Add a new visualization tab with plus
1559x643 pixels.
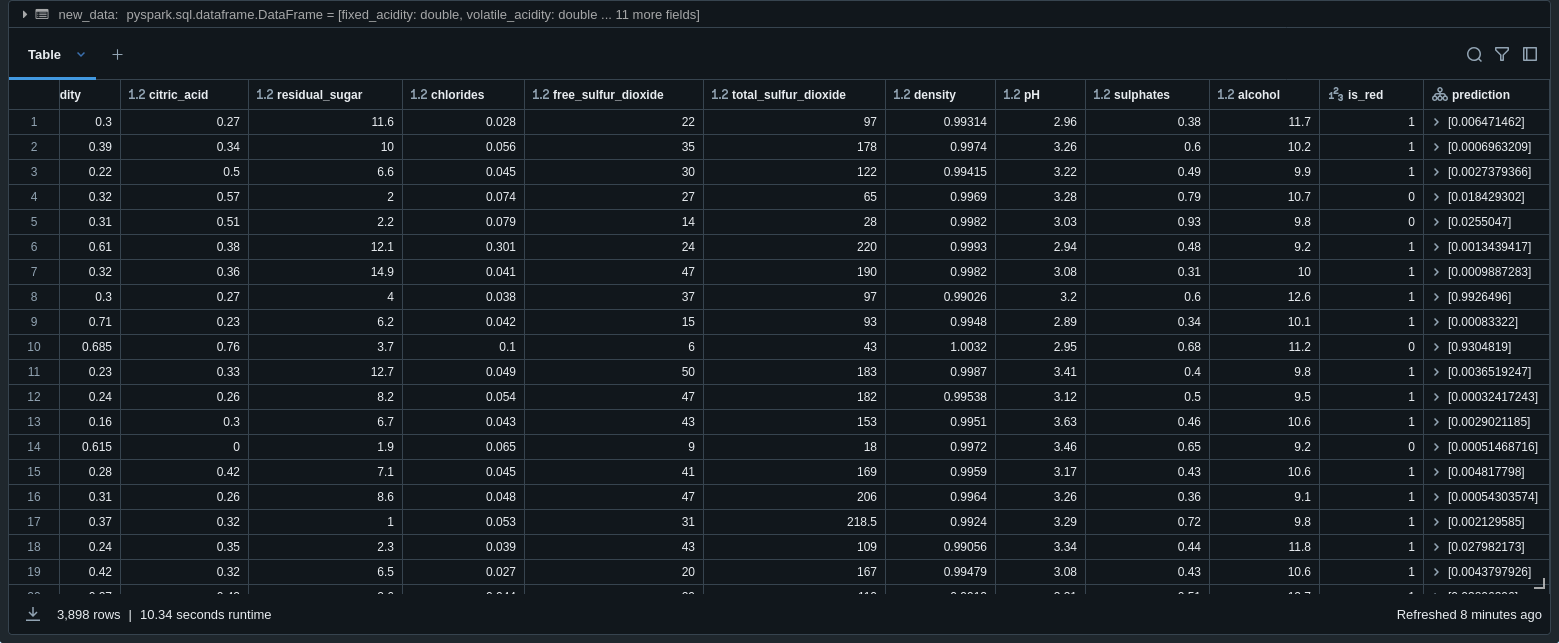click(117, 55)
